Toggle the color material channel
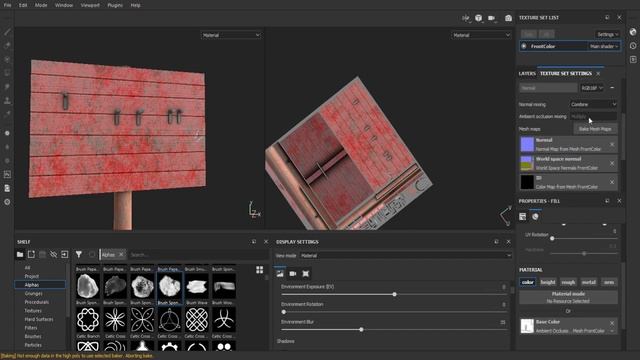Image resolution: width=640 pixels, height=360 pixels. (527, 282)
